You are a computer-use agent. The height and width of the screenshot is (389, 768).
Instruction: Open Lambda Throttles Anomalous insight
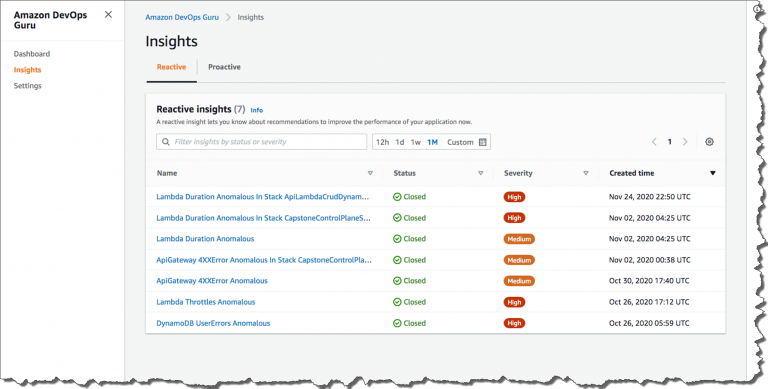click(206, 302)
